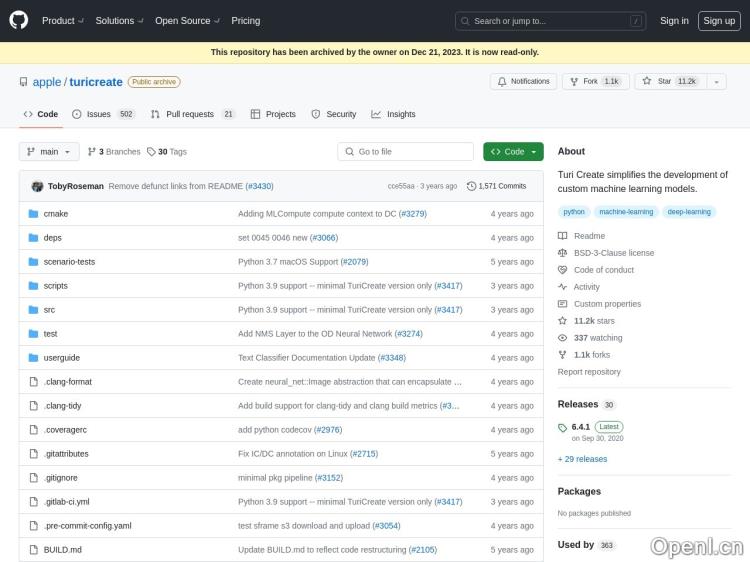Screen dimensions: 750x562
Task: Click the Readme book icon
Action: coord(563,236)
